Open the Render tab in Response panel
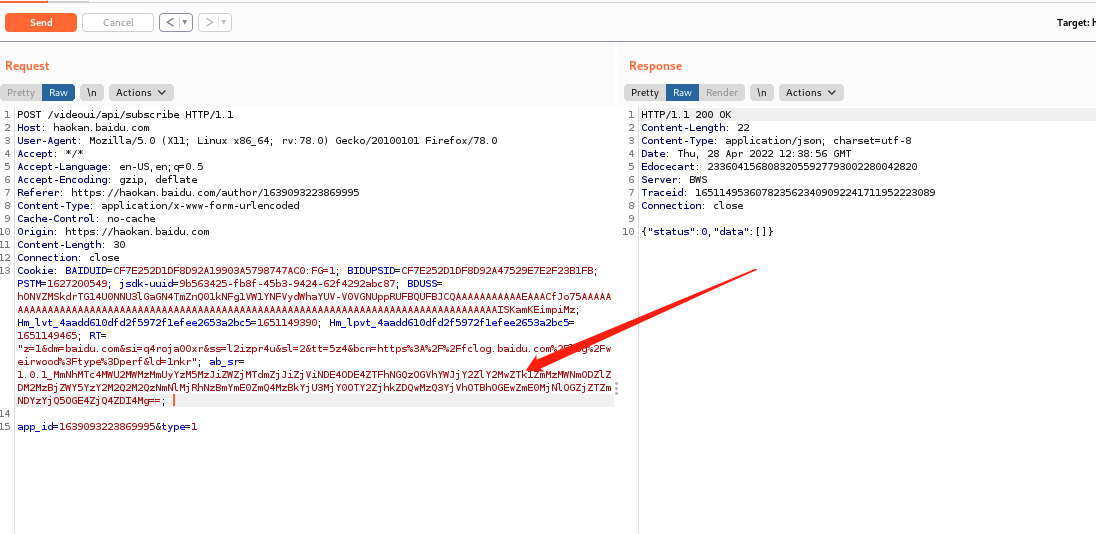The width and height of the screenshot is (1096, 534). 722,92
